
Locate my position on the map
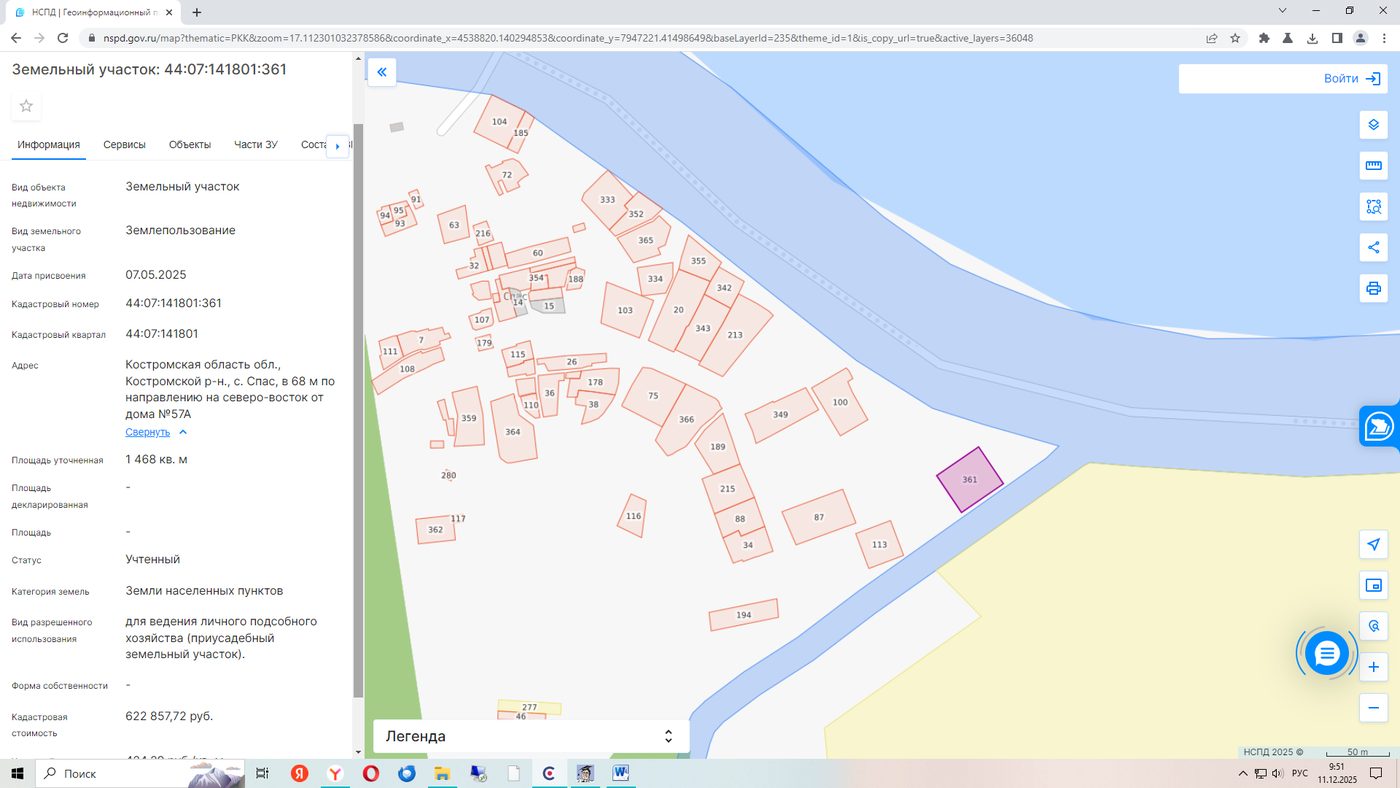pyautogui.click(x=1374, y=545)
